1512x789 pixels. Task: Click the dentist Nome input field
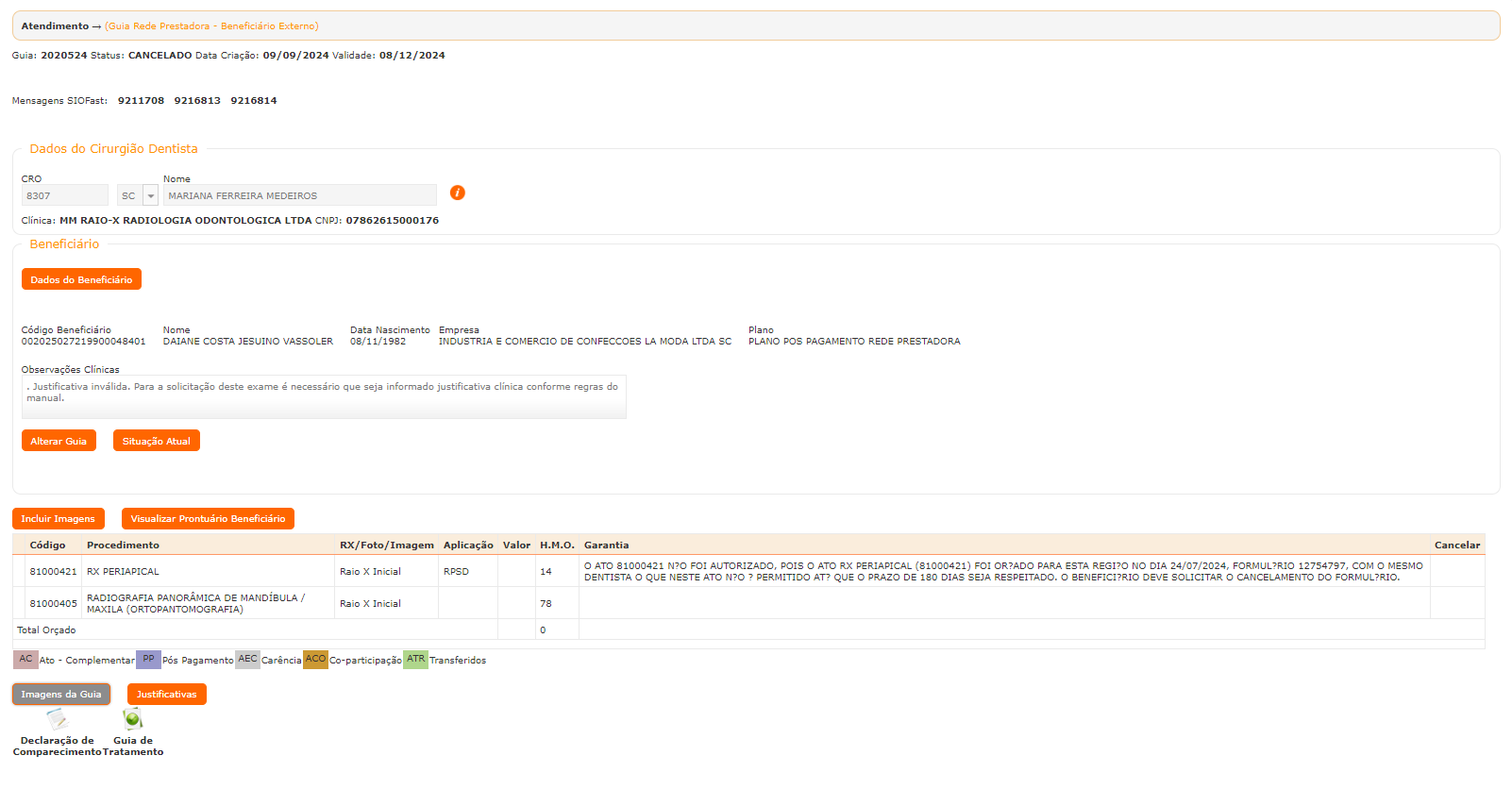click(300, 195)
